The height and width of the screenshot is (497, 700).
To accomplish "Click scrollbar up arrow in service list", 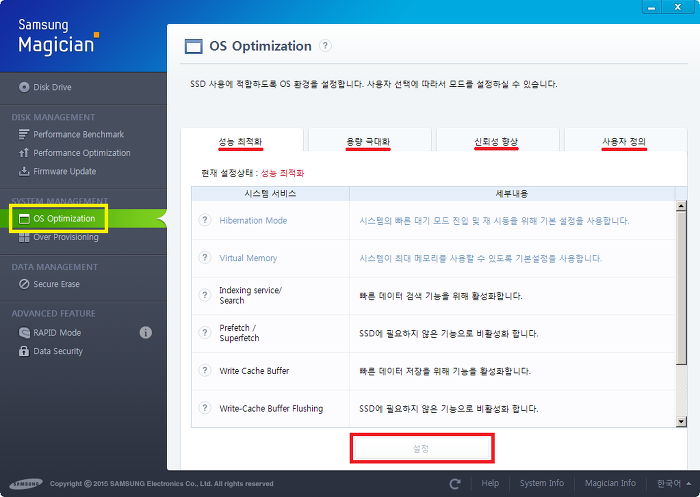I will (x=681, y=206).
